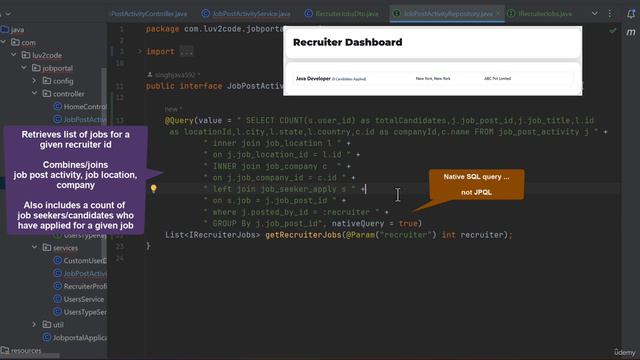Collapse the com package node
640x360 pixels.
point(4,42)
